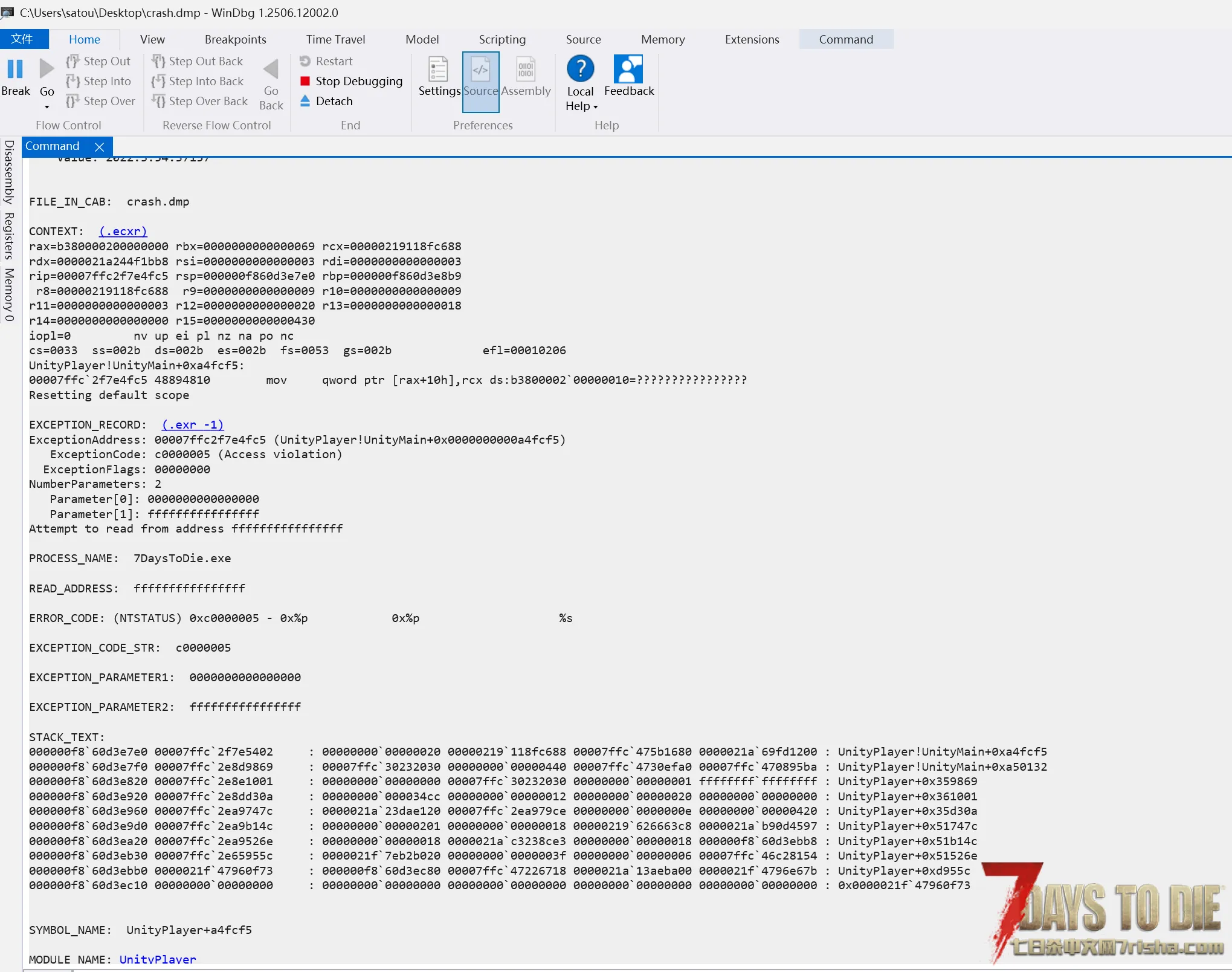Click the WinDbg title bar app icon
Screen dimensions: 1232x972
point(7,13)
